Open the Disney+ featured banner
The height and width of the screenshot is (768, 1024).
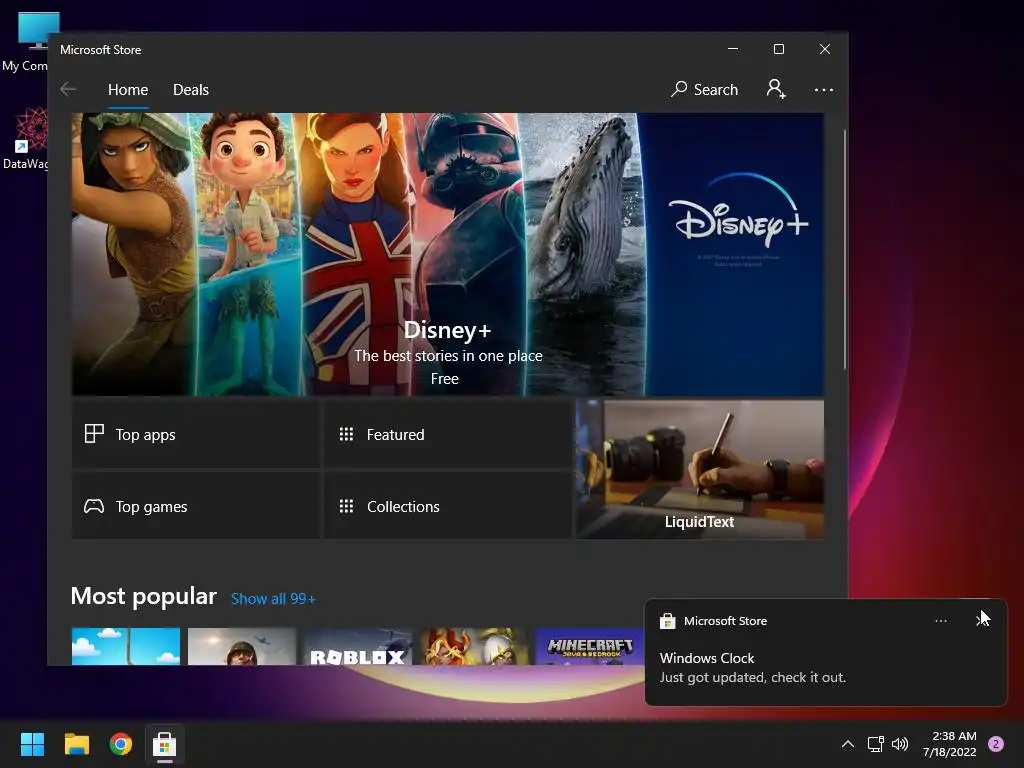coord(447,255)
